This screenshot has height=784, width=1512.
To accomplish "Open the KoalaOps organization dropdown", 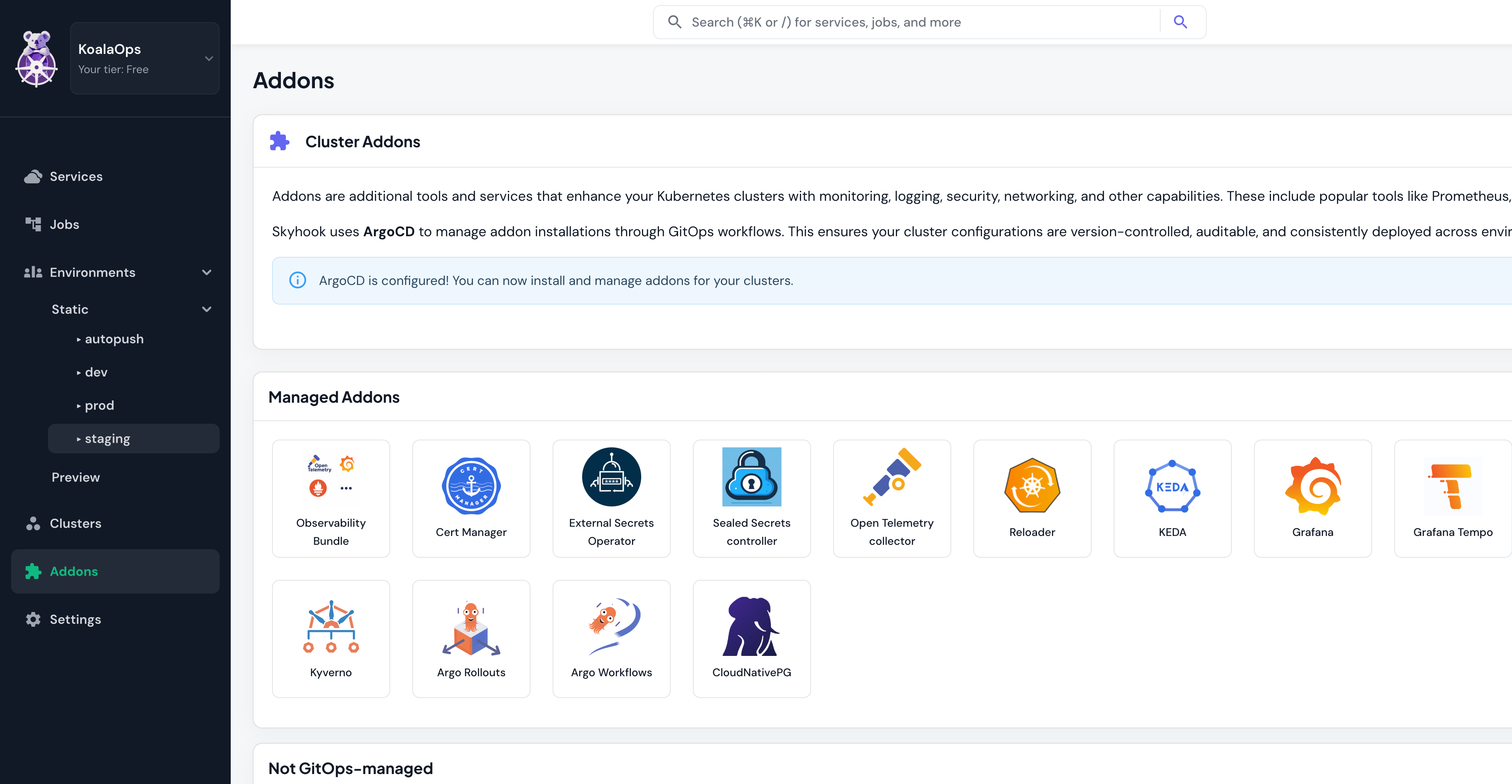I will (144, 58).
